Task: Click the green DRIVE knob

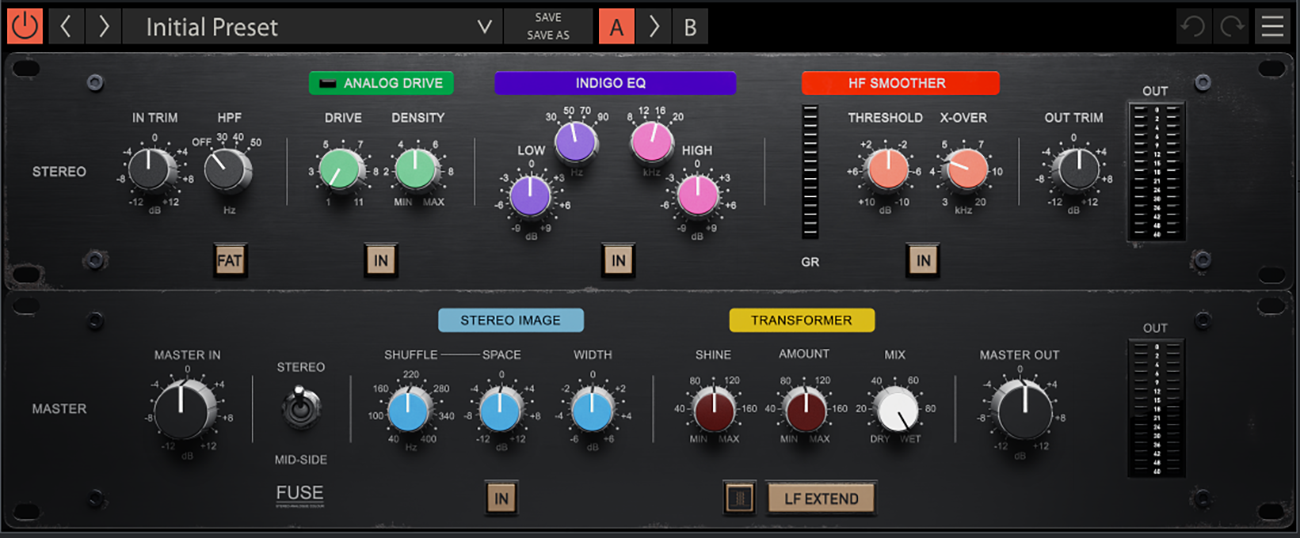Action: tap(342, 169)
